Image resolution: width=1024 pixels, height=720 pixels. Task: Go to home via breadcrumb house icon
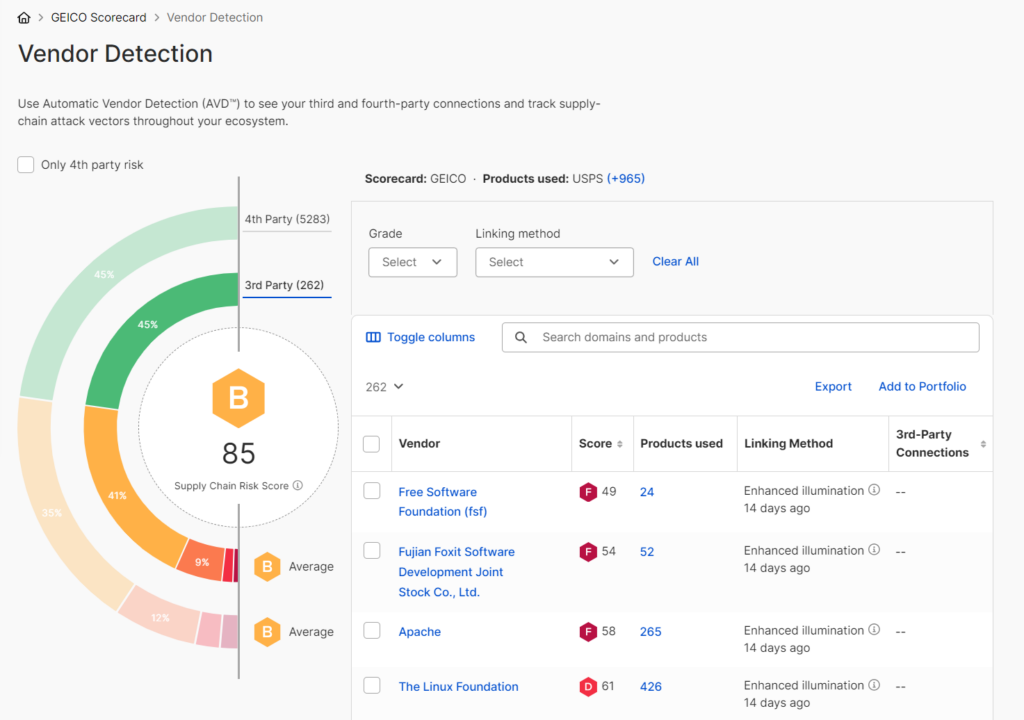point(24,18)
